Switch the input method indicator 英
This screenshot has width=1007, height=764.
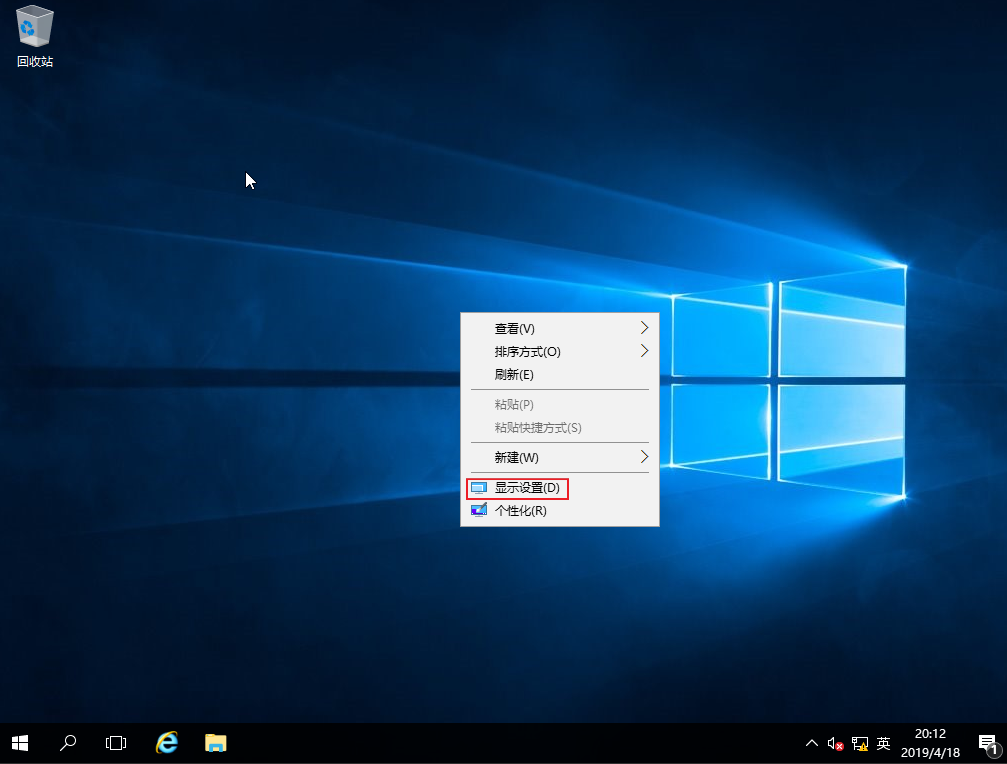884,743
